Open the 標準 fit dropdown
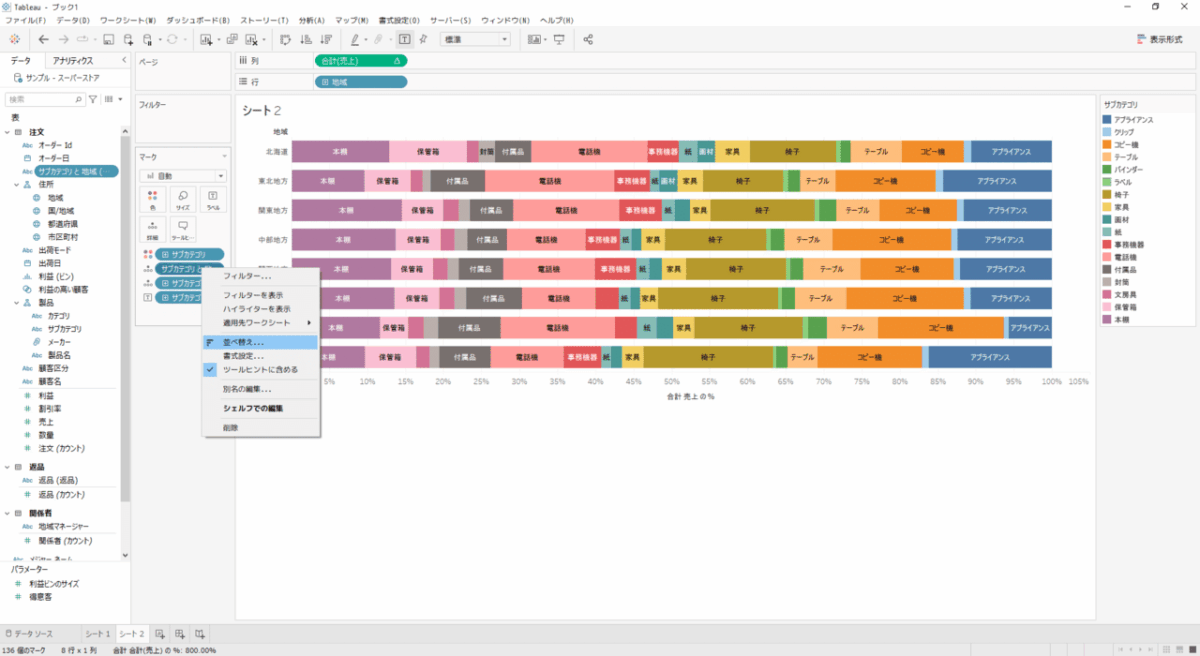Screen dimensions: 1200x656 [475, 39]
